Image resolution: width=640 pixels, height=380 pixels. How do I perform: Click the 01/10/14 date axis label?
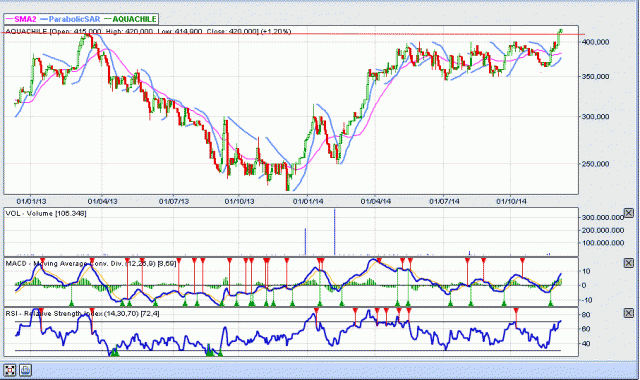511,201
